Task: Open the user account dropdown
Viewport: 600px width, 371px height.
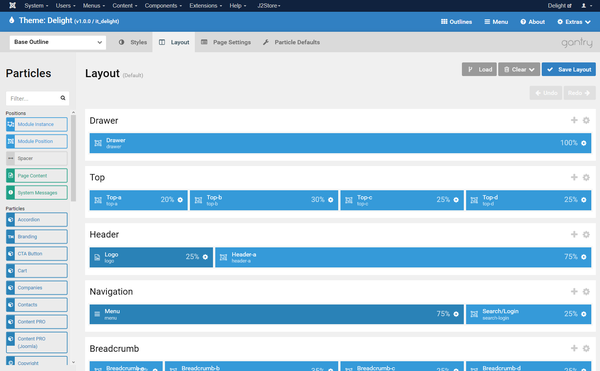Action: [586, 5]
